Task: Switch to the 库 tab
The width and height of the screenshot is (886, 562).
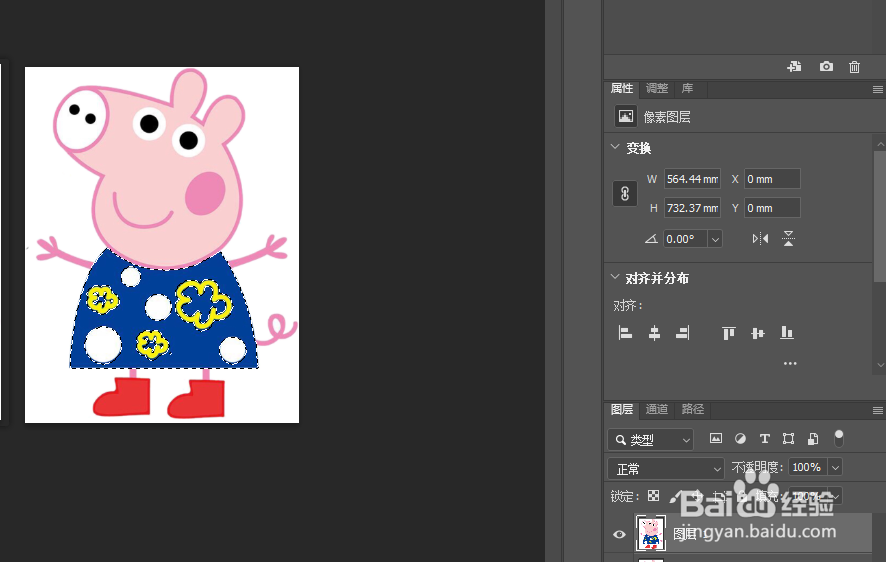Action: pos(687,88)
